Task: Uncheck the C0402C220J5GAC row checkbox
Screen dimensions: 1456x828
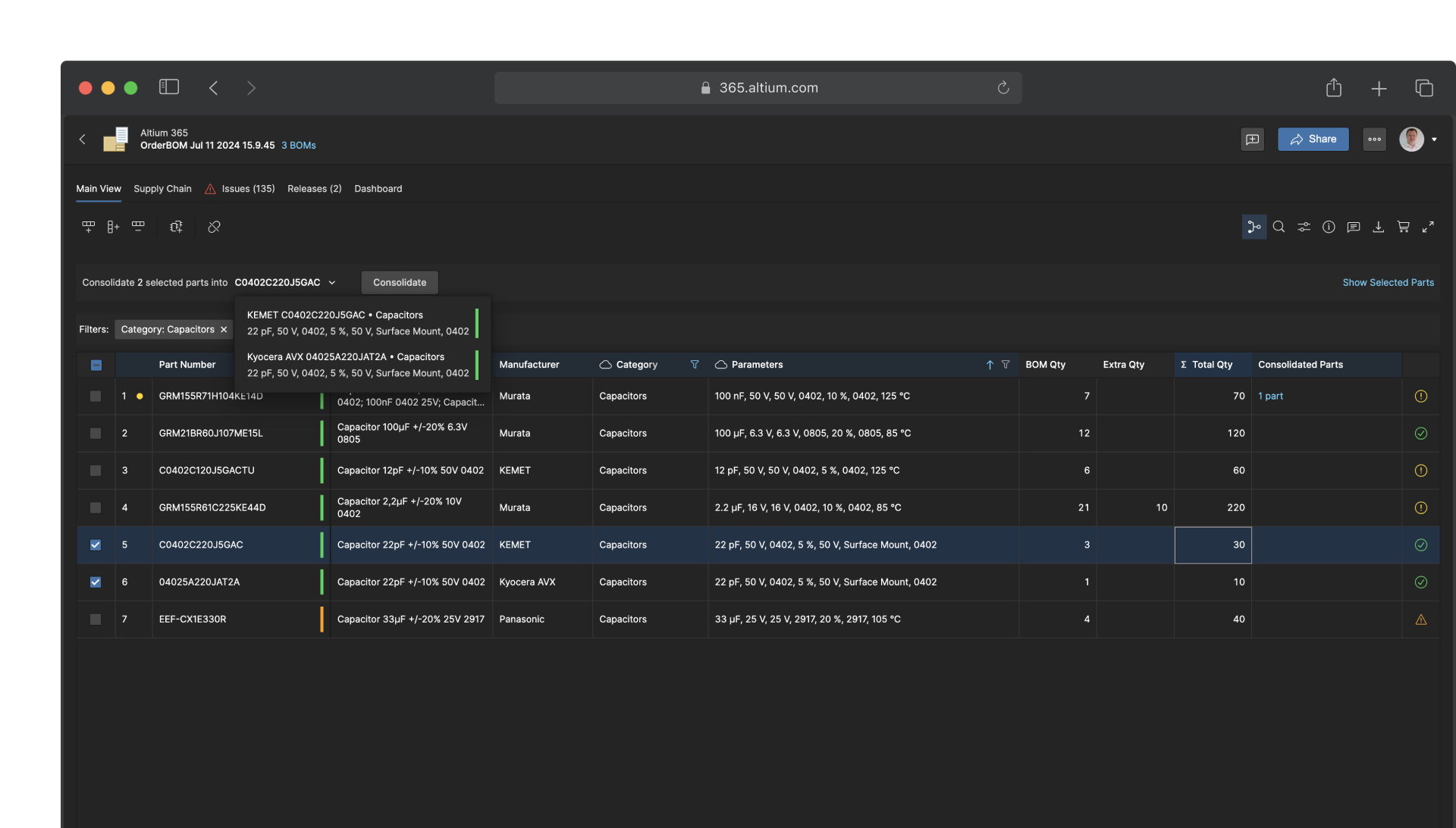Action: tap(96, 544)
